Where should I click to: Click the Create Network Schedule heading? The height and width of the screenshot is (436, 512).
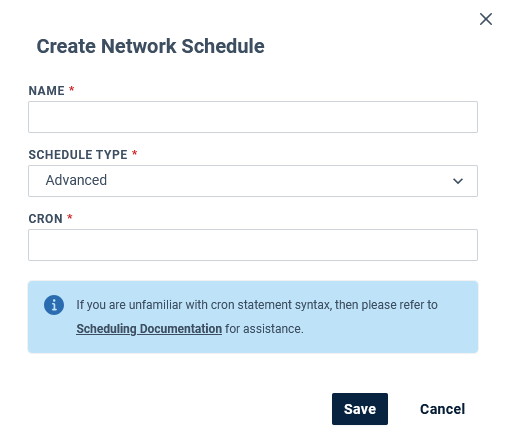click(150, 46)
